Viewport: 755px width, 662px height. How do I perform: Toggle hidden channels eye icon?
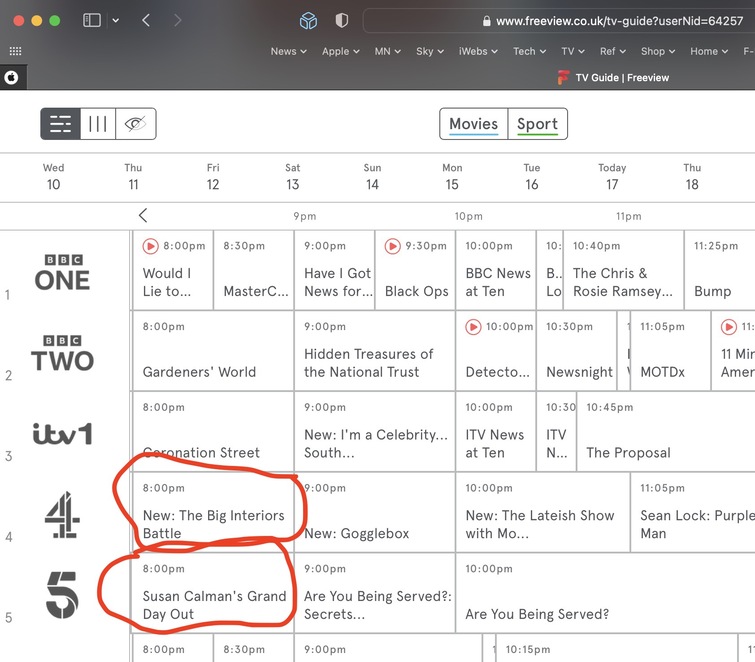[136, 124]
